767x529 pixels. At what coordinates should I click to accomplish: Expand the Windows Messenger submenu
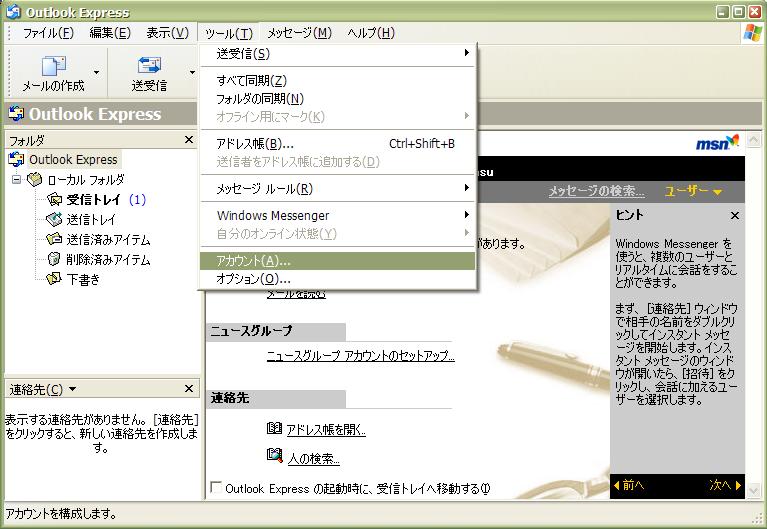click(x=338, y=215)
